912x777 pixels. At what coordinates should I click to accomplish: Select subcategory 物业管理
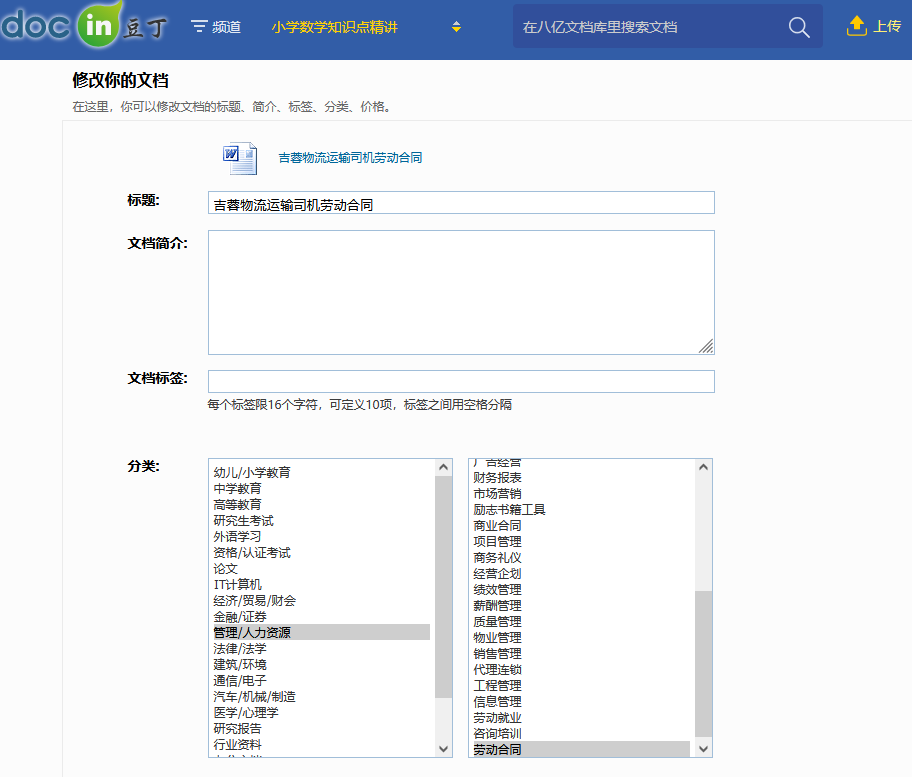point(582,637)
